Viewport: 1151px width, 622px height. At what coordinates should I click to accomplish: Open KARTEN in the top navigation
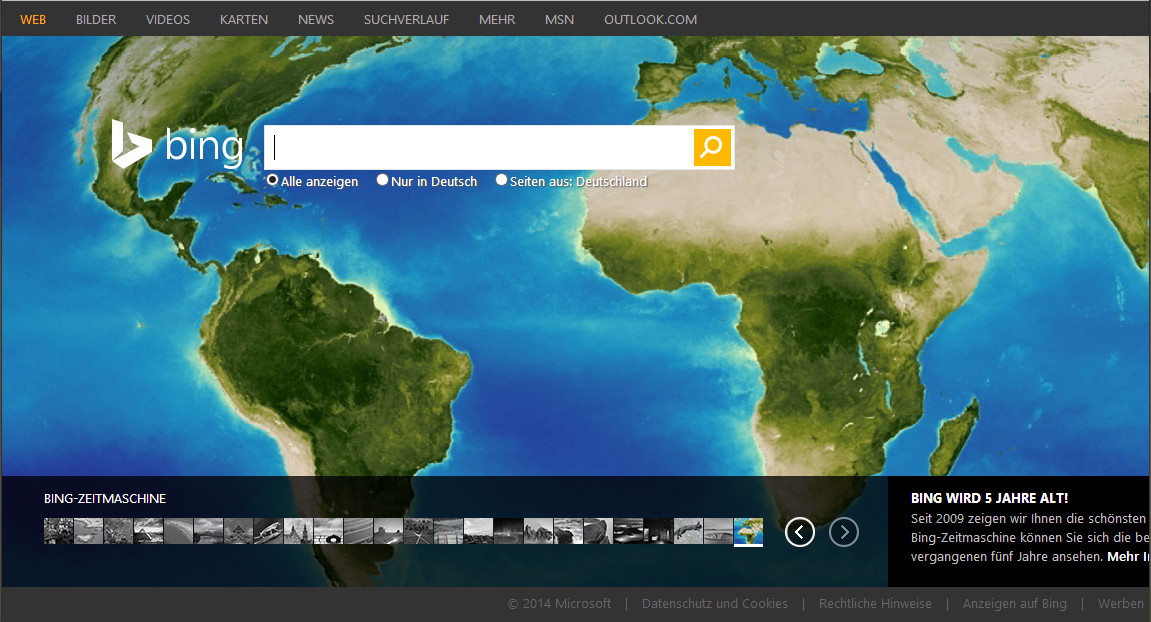click(x=244, y=20)
